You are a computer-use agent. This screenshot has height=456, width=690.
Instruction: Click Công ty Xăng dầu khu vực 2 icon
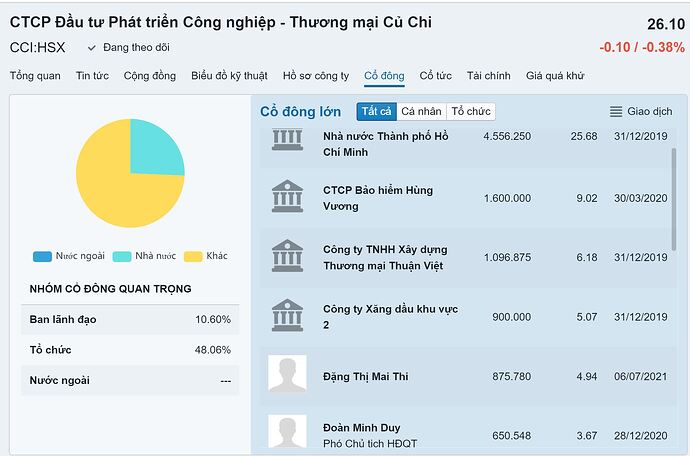click(x=287, y=316)
